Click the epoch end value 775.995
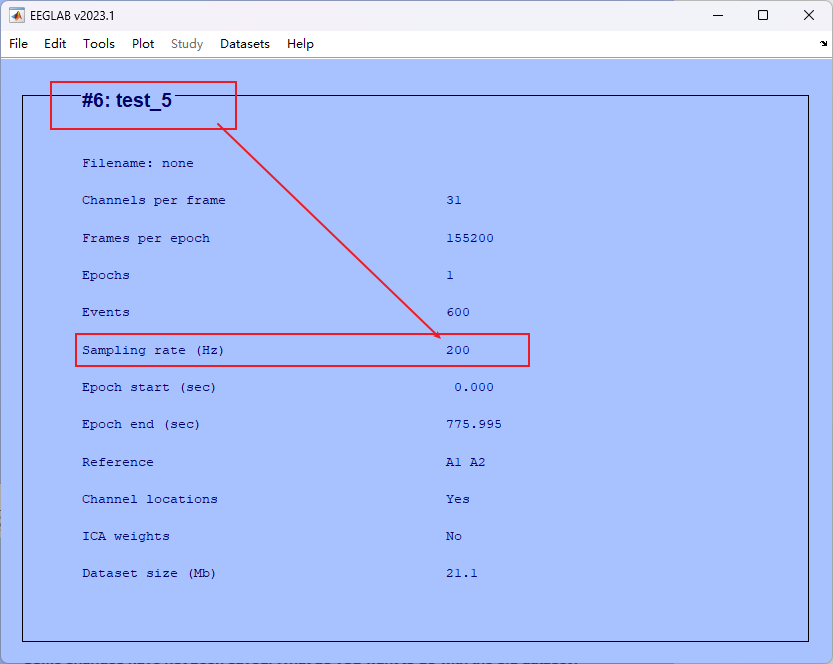Screen dimensions: 833x664 pyautogui.click(x=474, y=424)
